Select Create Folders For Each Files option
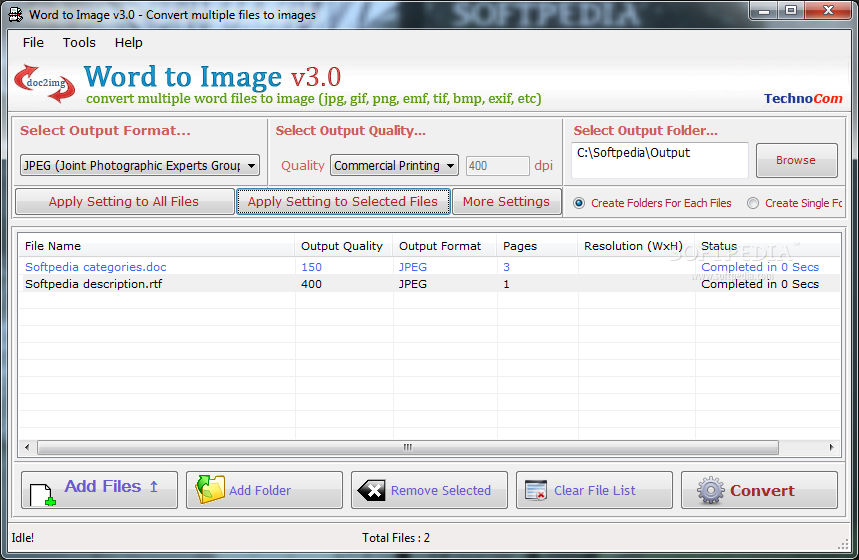The height and width of the screenshot is (560, 859). (x=579, y=203)
